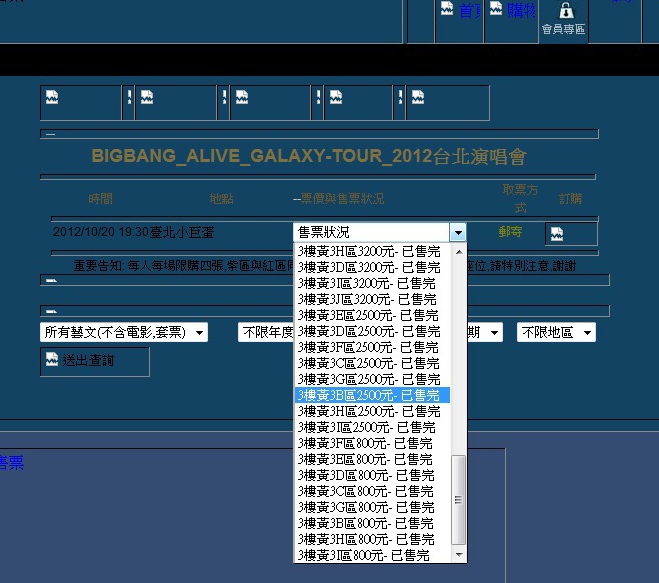Open the 所有藝文(不含電影,套票) dropdown
The width and height of the screenshot is (659, 583).
[124, 332]
